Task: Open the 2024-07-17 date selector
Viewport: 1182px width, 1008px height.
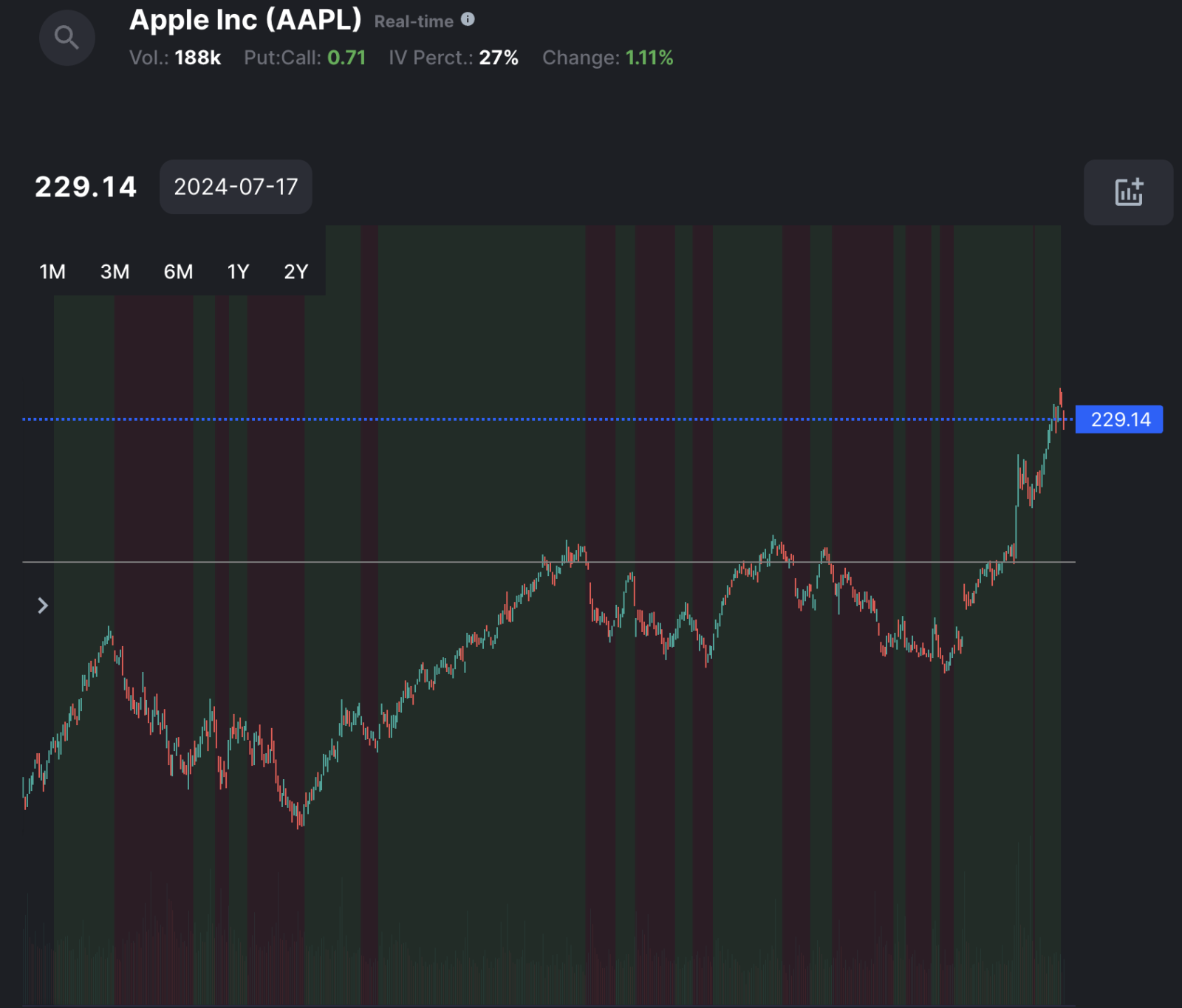Action: (x=236, y=187)
